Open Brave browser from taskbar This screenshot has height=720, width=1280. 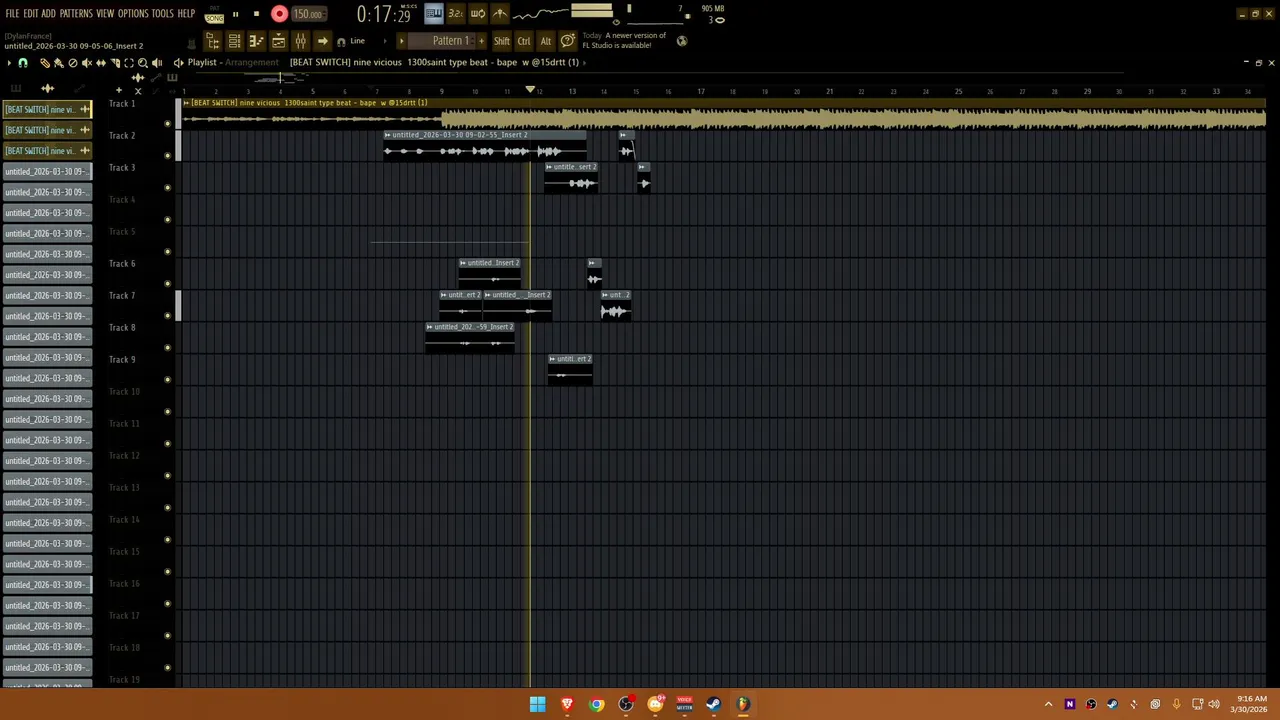(x=567, y=704)
